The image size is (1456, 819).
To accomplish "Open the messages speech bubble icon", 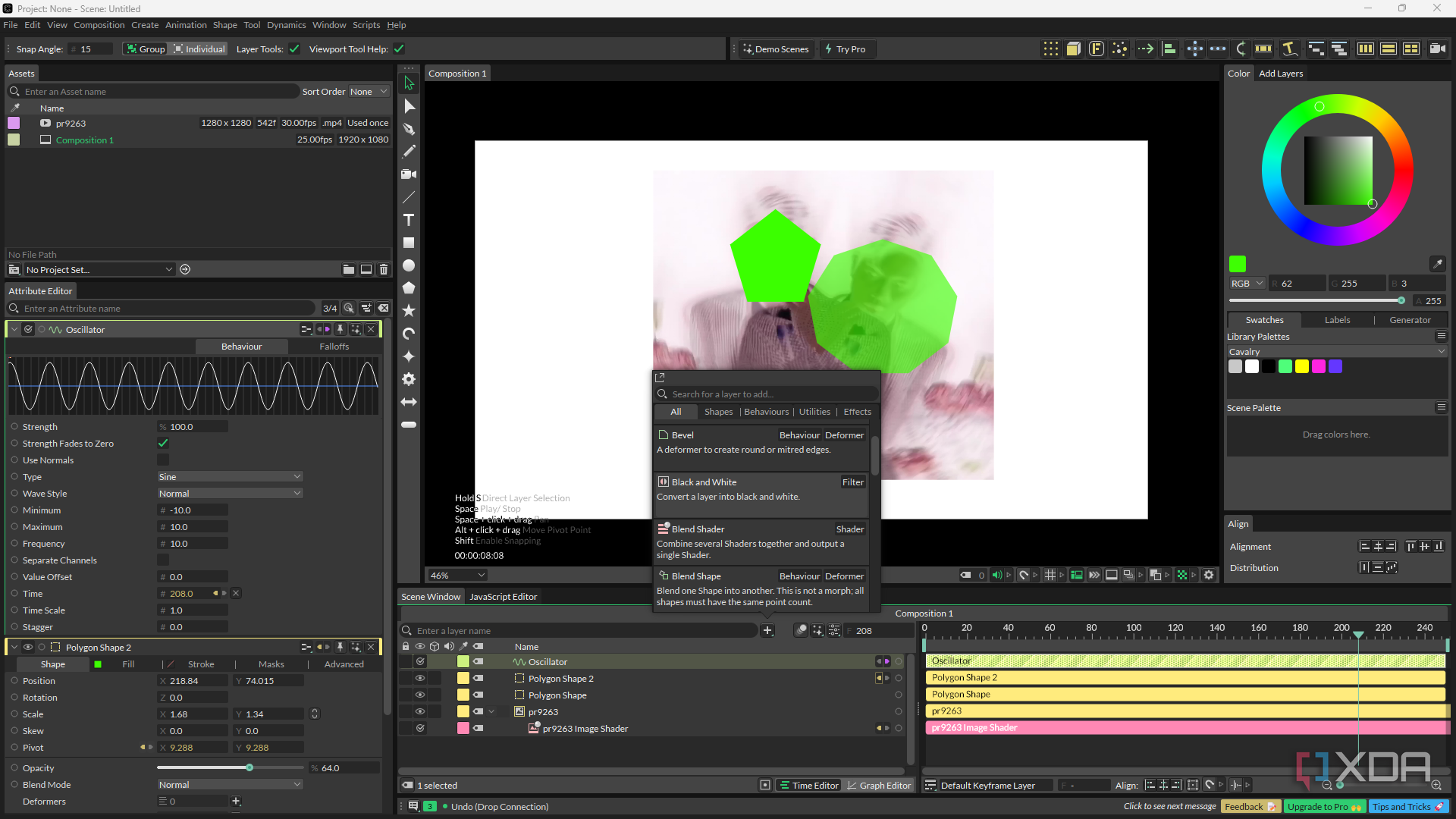I will click(x=413, y=806).
